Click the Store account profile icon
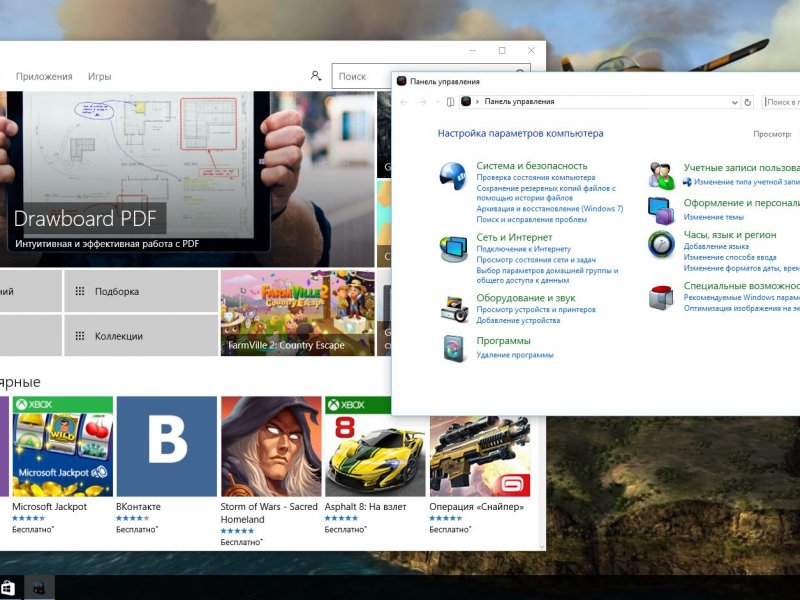 tap(316, 76)
